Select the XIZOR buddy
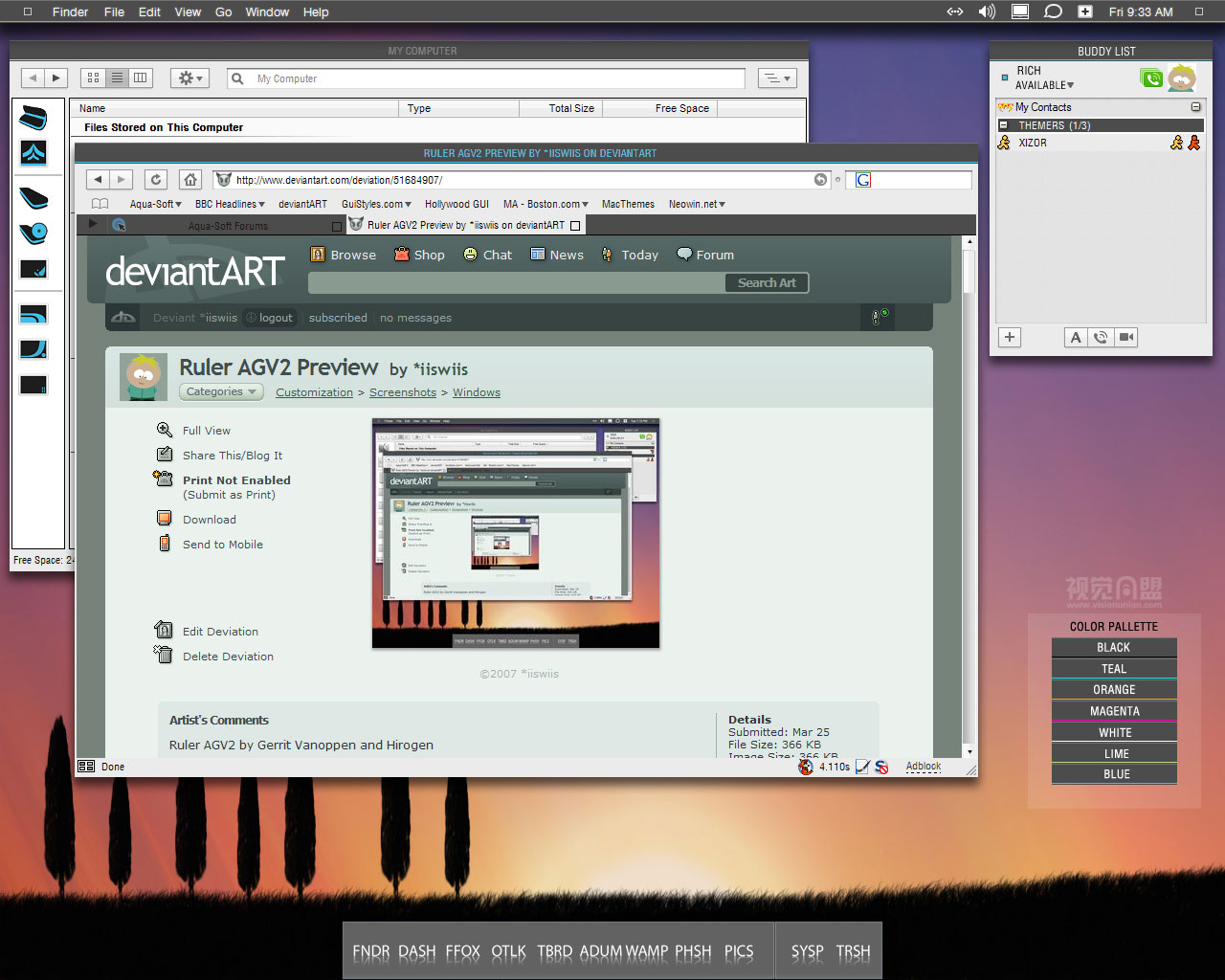The height and width of the screenshot is (980, 1225). [1100, 143]
